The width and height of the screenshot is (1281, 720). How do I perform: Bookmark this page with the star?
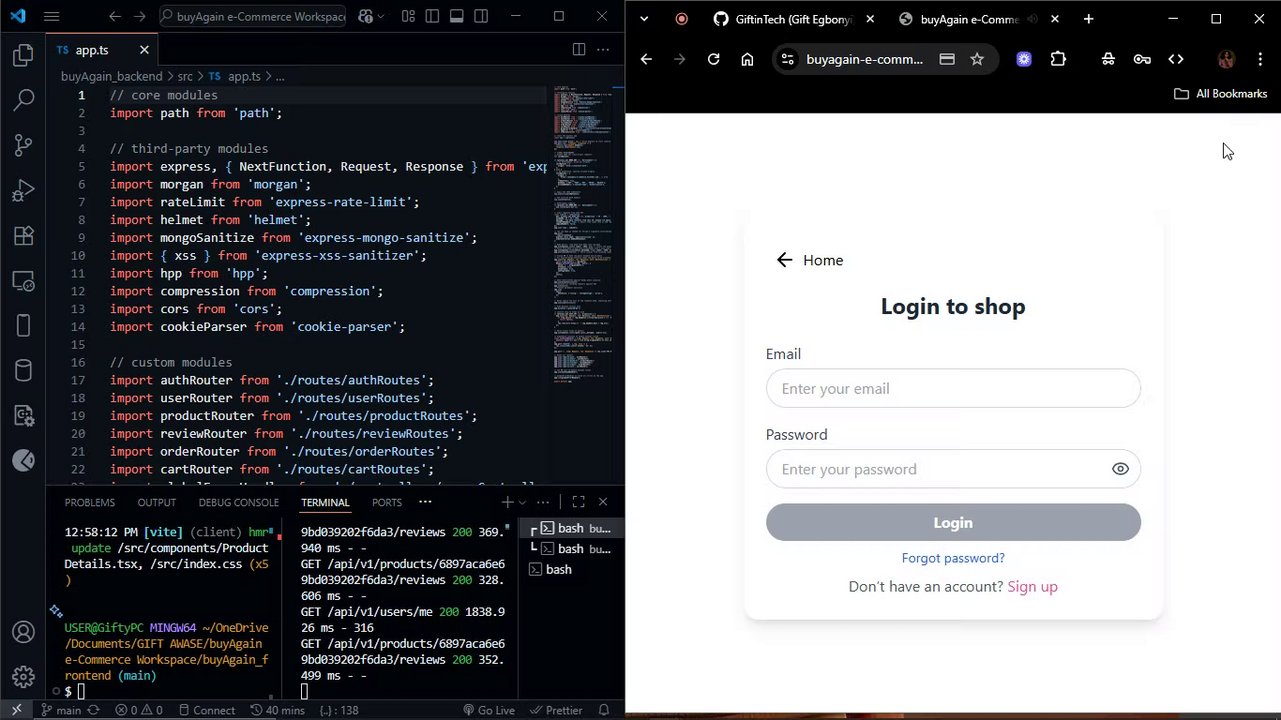tap(977, 59)
